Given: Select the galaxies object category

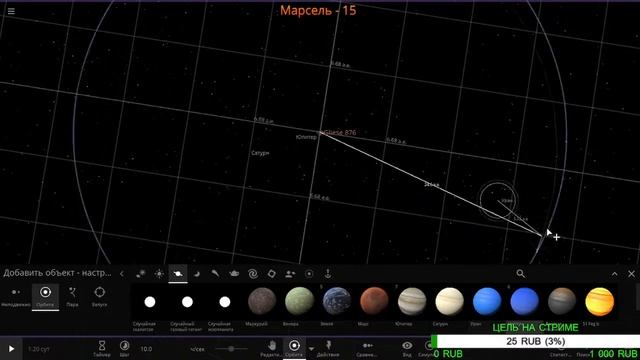Looking at the screenshot, I should coord(253,274).
